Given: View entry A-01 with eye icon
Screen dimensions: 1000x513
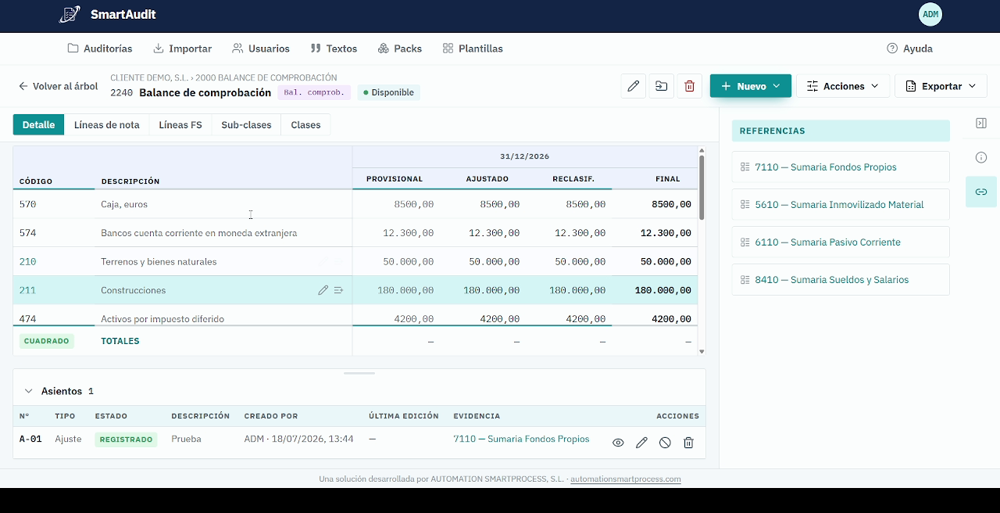Looking at the screenshot, I should 618,443.
